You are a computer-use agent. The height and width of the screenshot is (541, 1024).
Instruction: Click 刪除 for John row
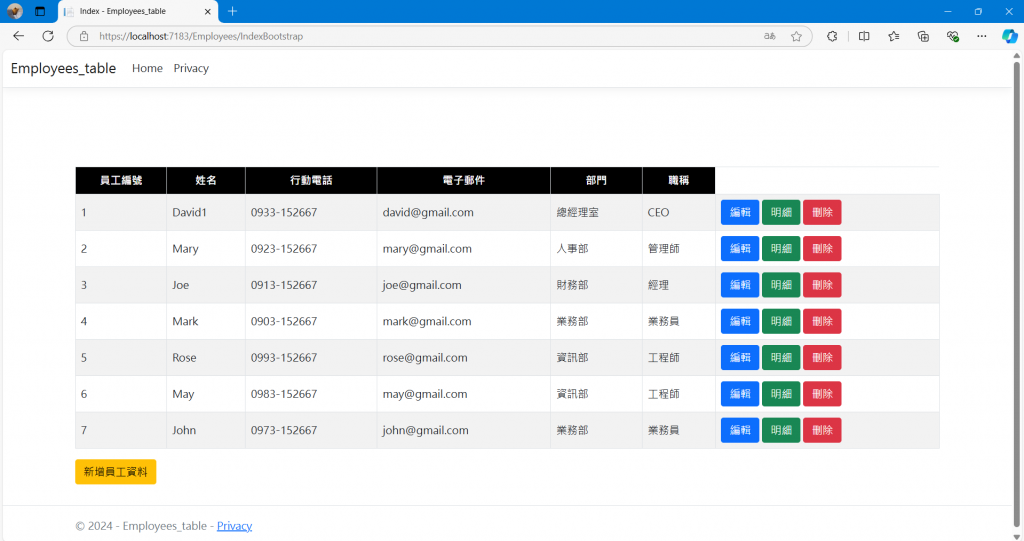pos(822,430)
